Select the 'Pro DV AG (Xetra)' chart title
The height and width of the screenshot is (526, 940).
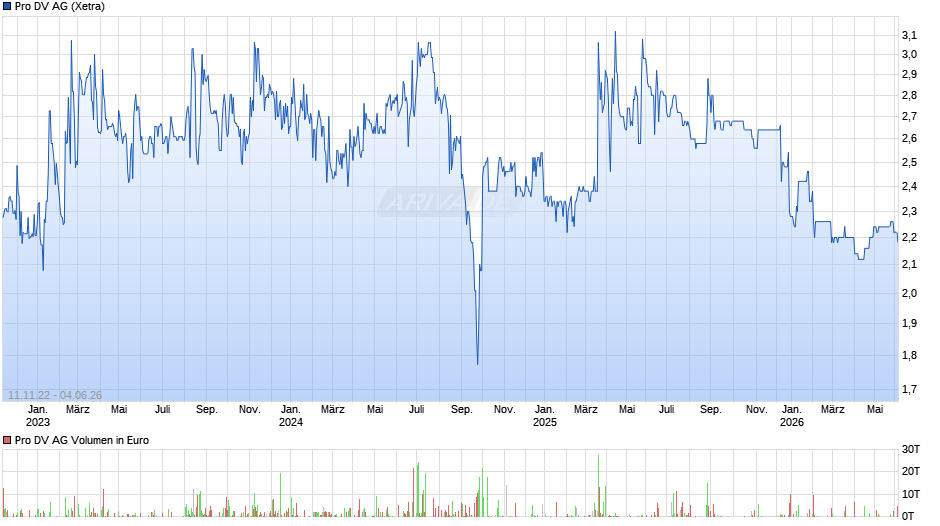[x=59, y=7]
